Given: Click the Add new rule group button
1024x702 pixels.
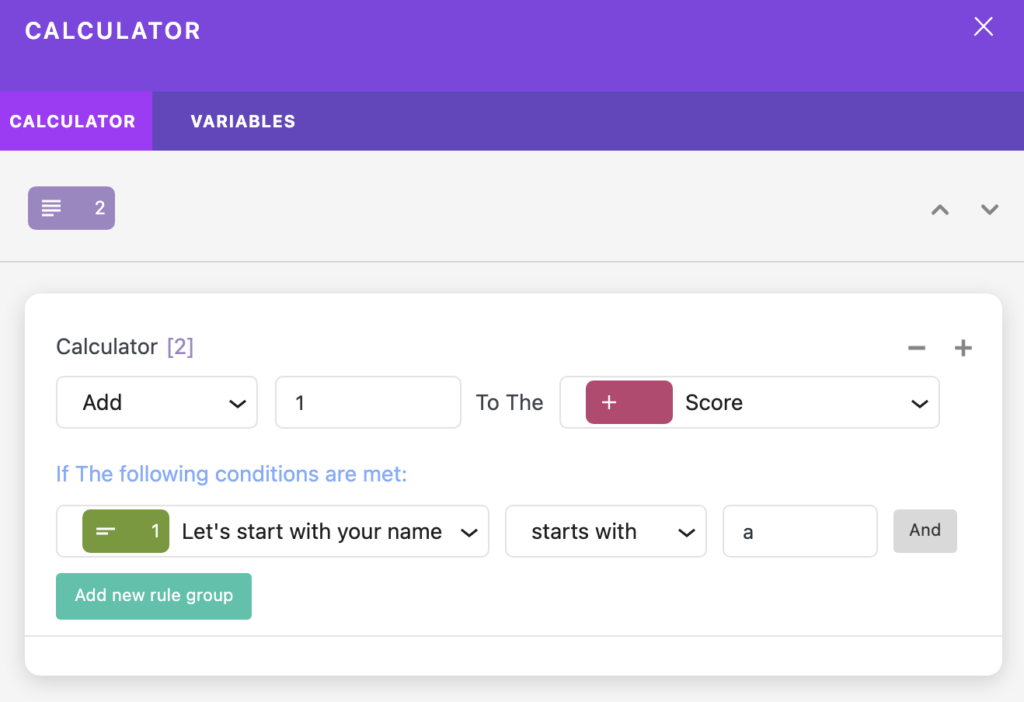Looking at the screenshot, I should (153, 596).
